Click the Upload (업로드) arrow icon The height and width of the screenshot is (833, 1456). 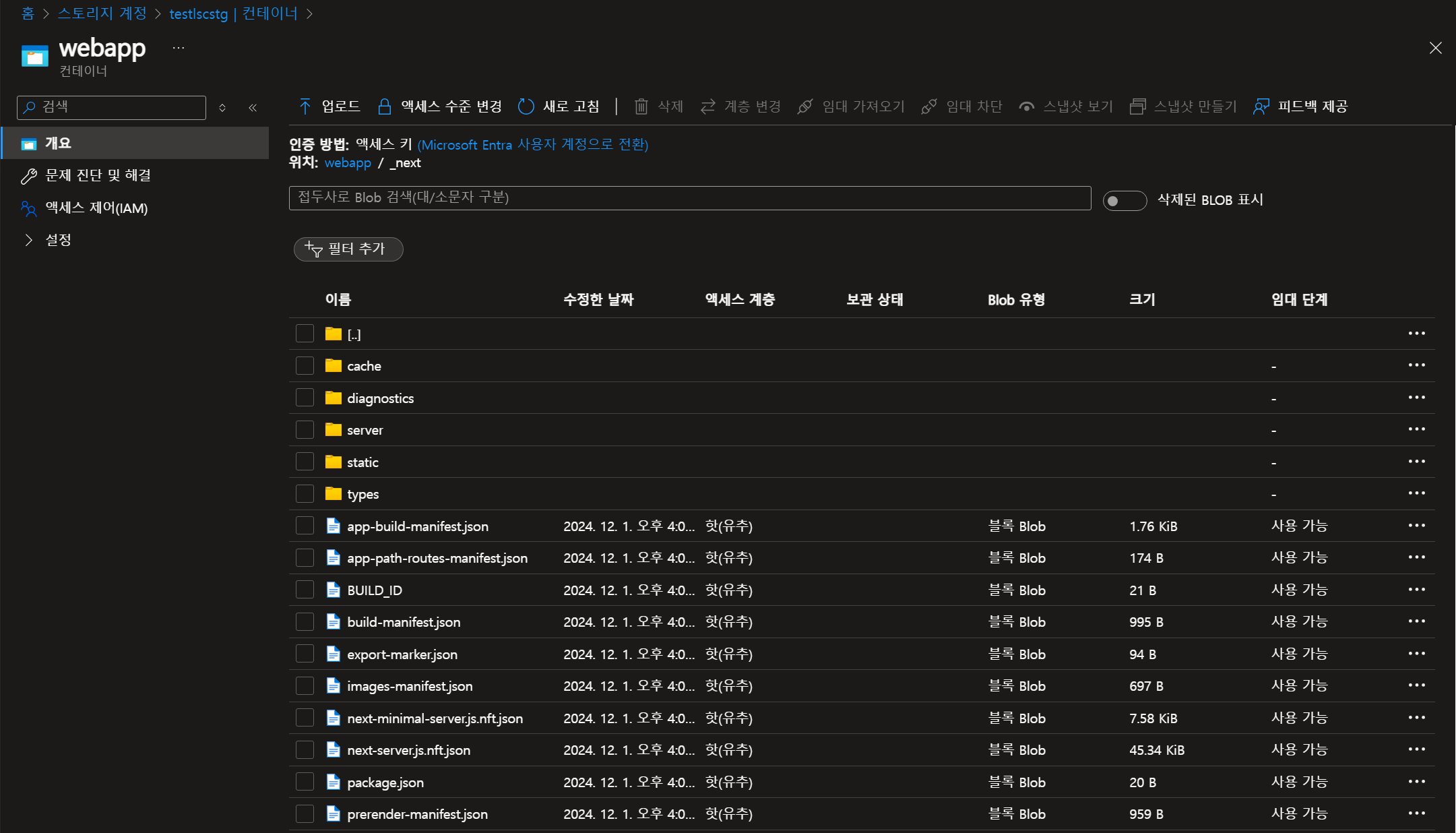pyautogui.click(x=305, y=106)
